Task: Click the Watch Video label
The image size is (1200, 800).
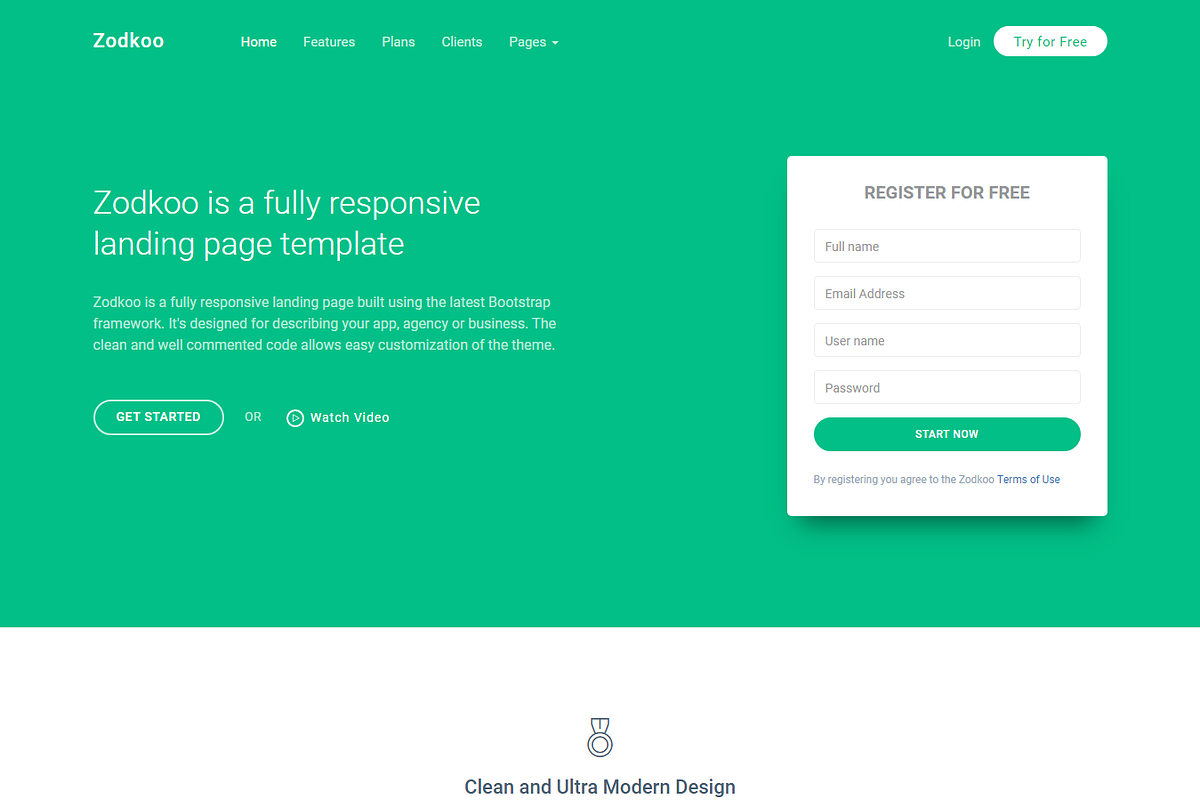Action: point(349,417)
